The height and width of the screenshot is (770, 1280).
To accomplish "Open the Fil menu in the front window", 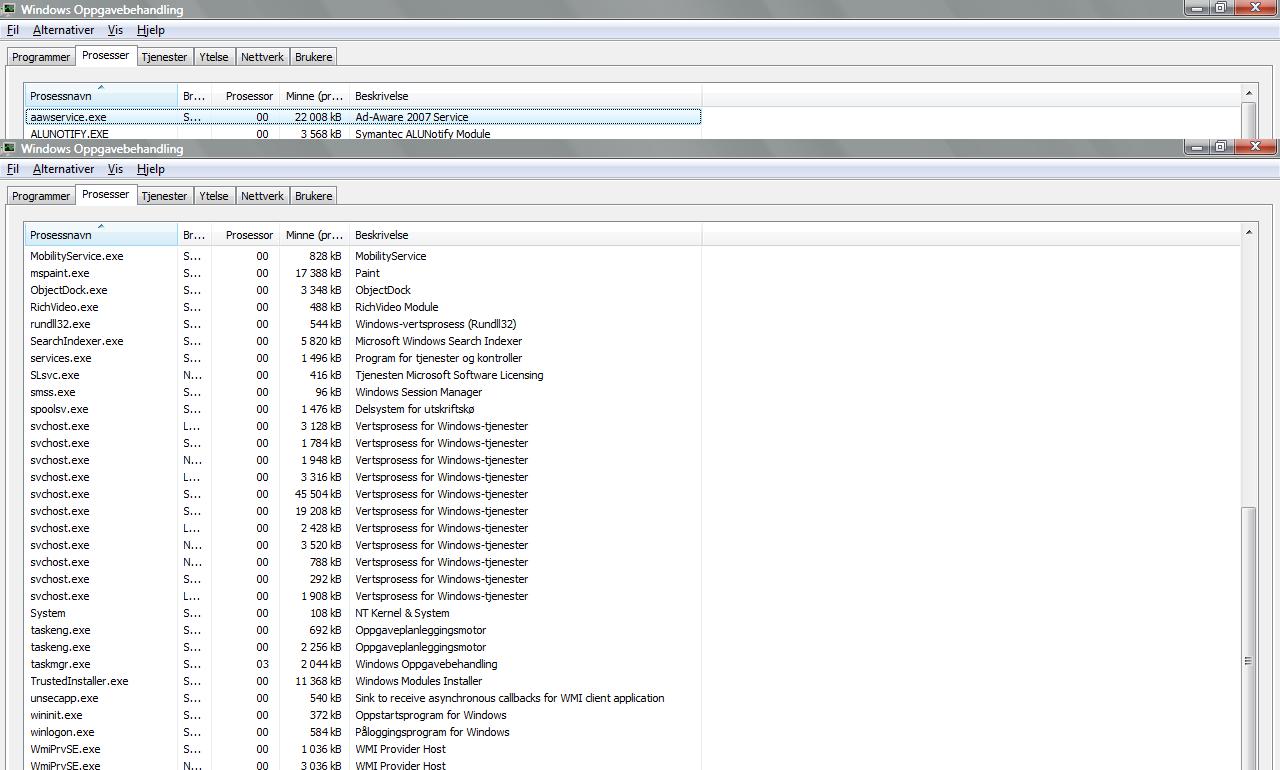I will click(x=13, y=169).
